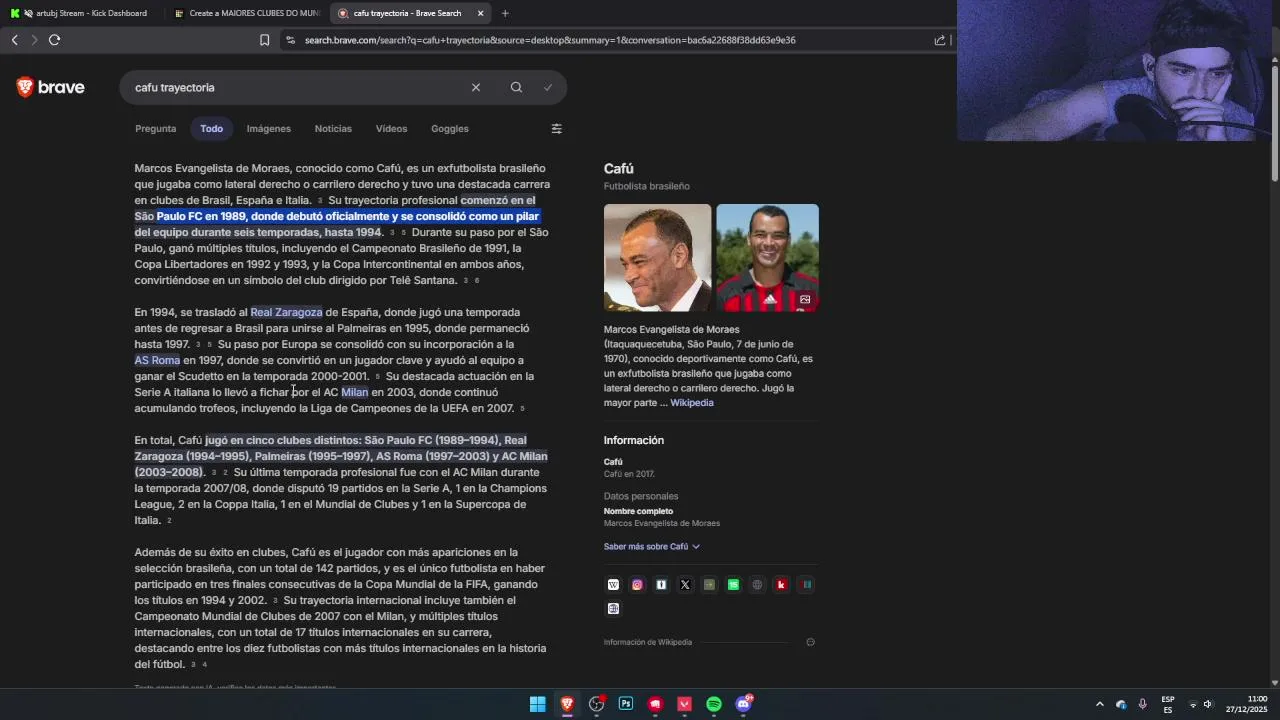Click the 'Real Zaragoza' highlighted text
The image size is (1280, 720).
tap(286, 312)
